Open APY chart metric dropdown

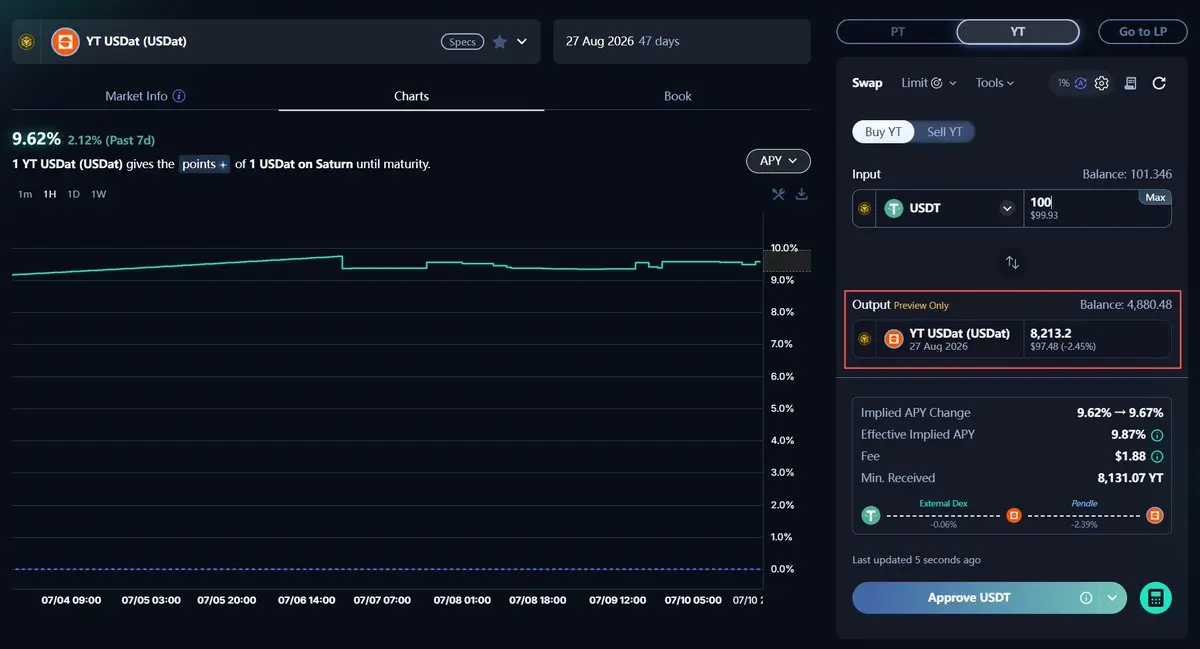pyautogui.click(x=778, y=161)
